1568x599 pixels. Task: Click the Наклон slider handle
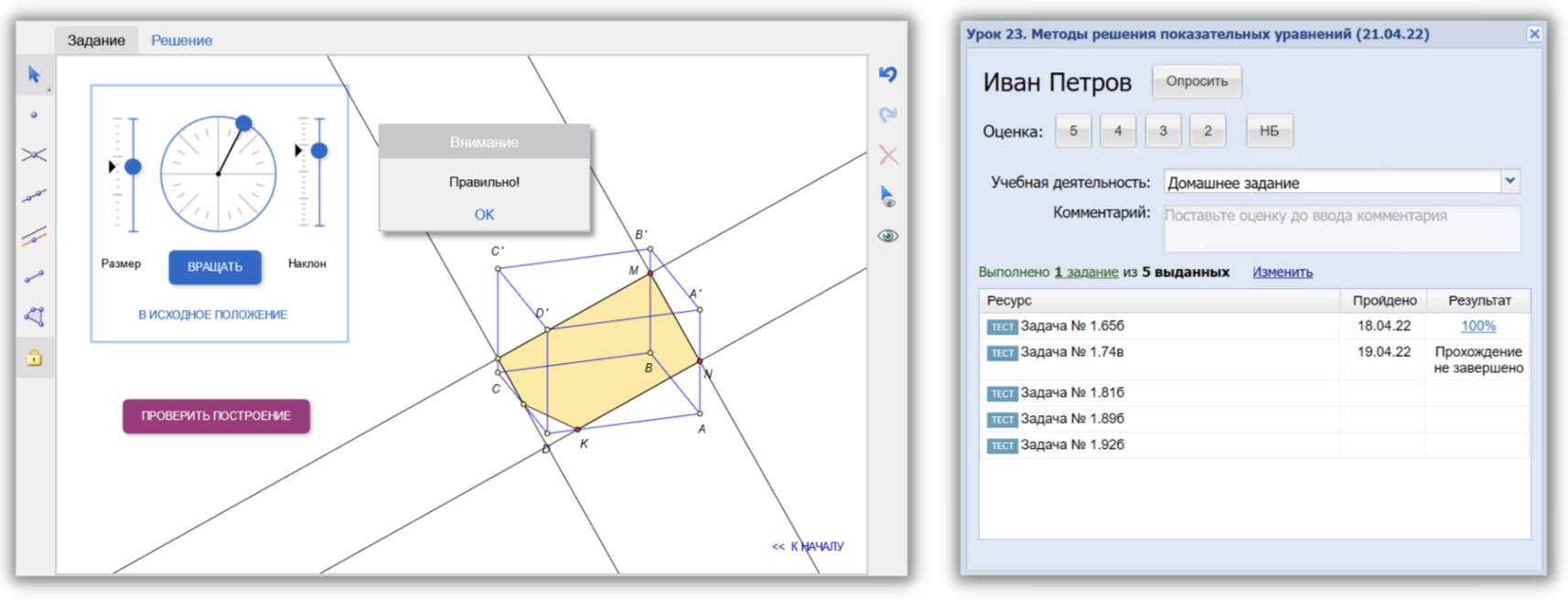coord(319,150)
